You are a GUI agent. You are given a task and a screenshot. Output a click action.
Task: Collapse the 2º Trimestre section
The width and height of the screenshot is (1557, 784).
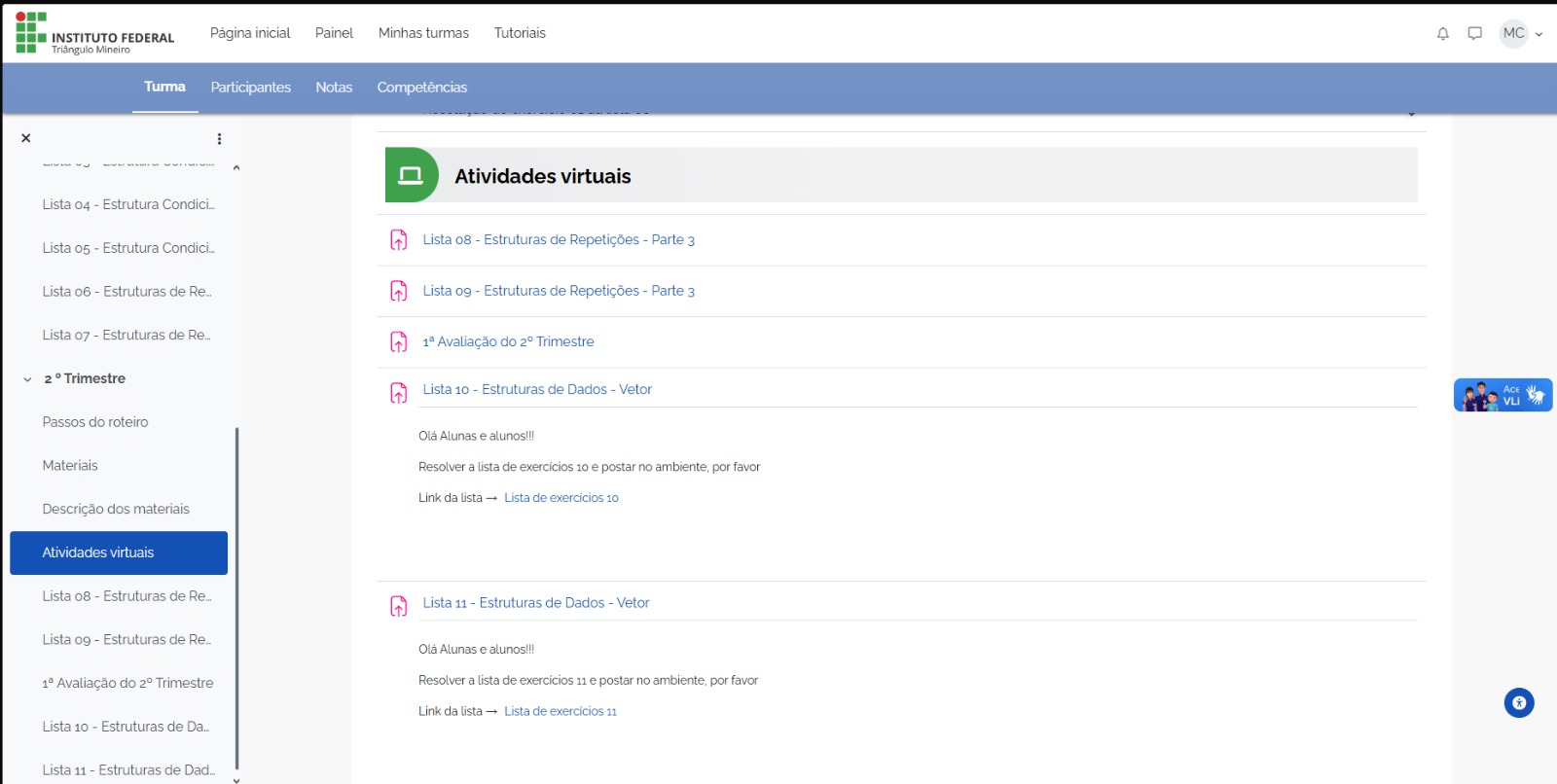(27, 379)
